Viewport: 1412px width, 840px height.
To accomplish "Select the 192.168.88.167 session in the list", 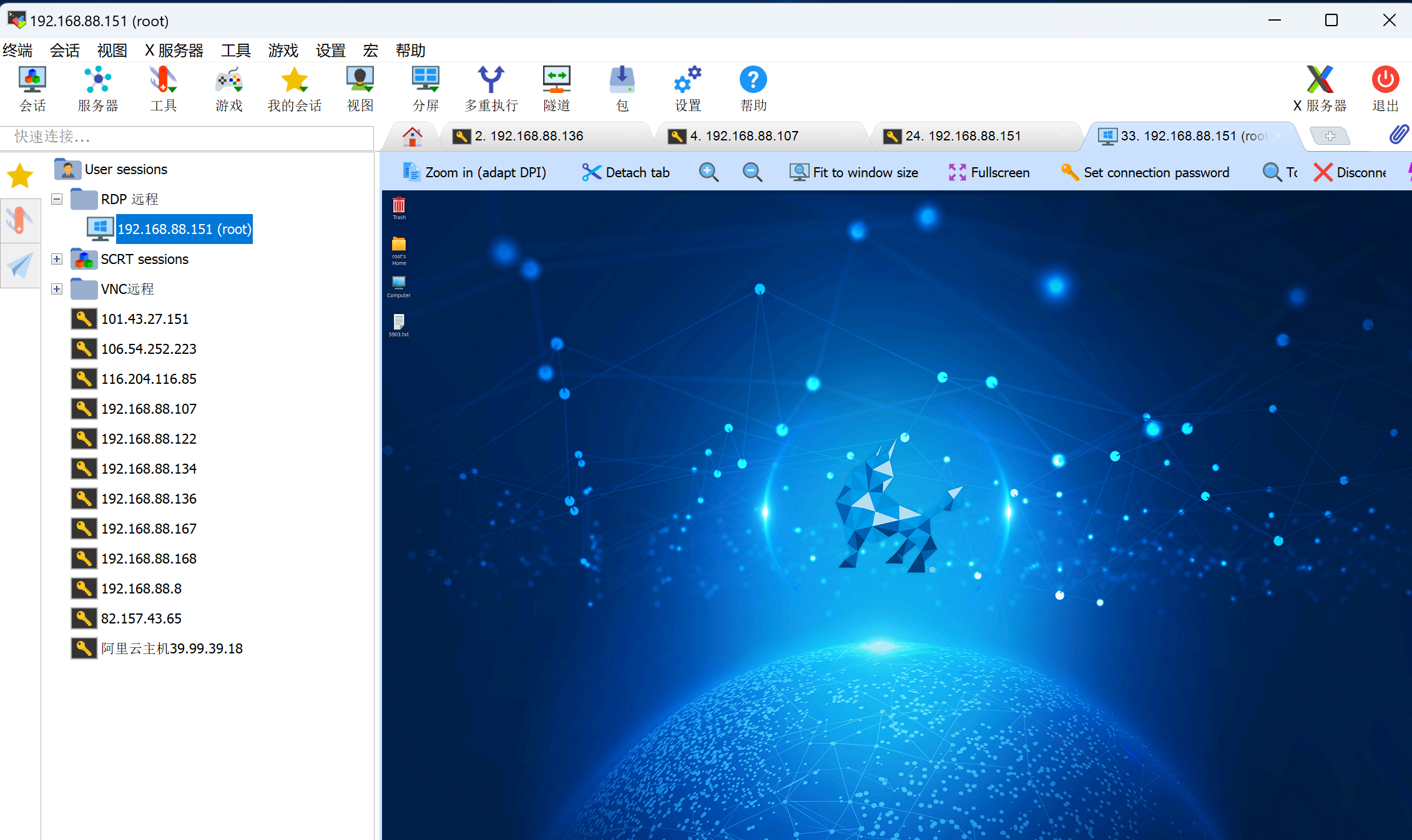I will [149, 529].
